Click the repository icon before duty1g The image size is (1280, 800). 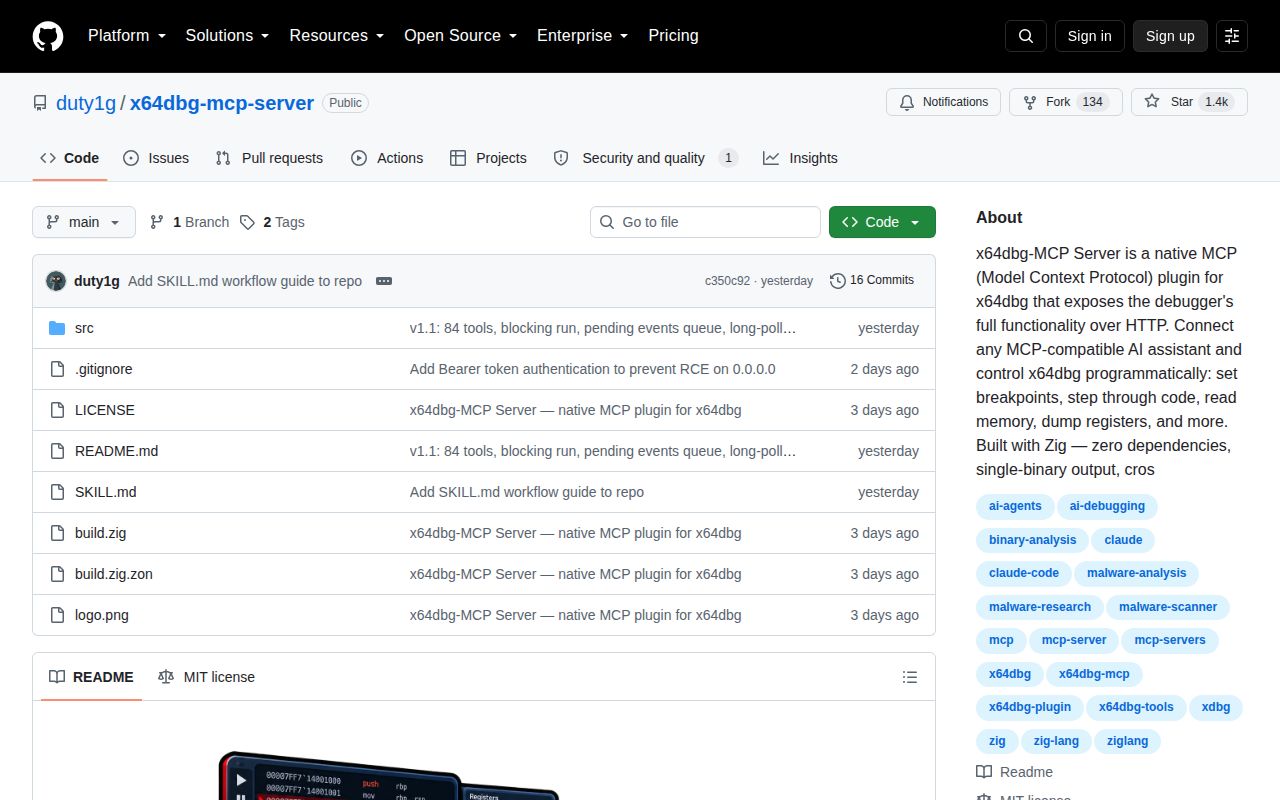(40, 103)
